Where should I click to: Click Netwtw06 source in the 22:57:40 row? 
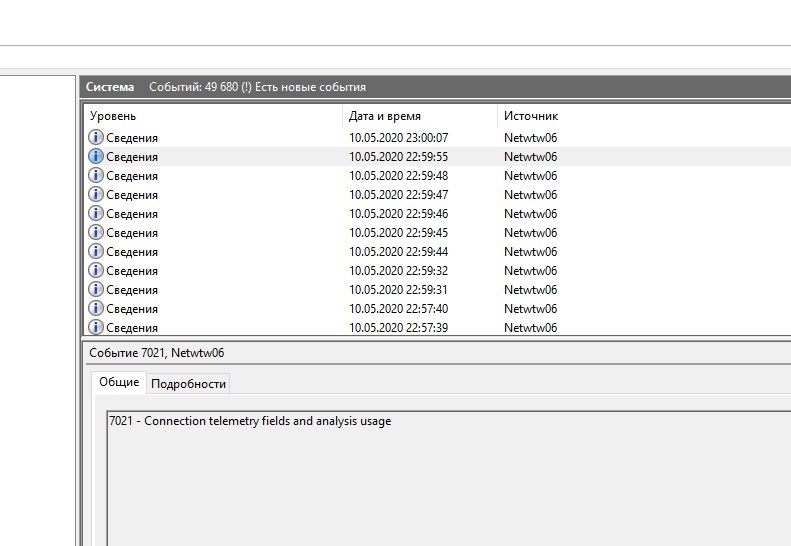coord(530,309)
